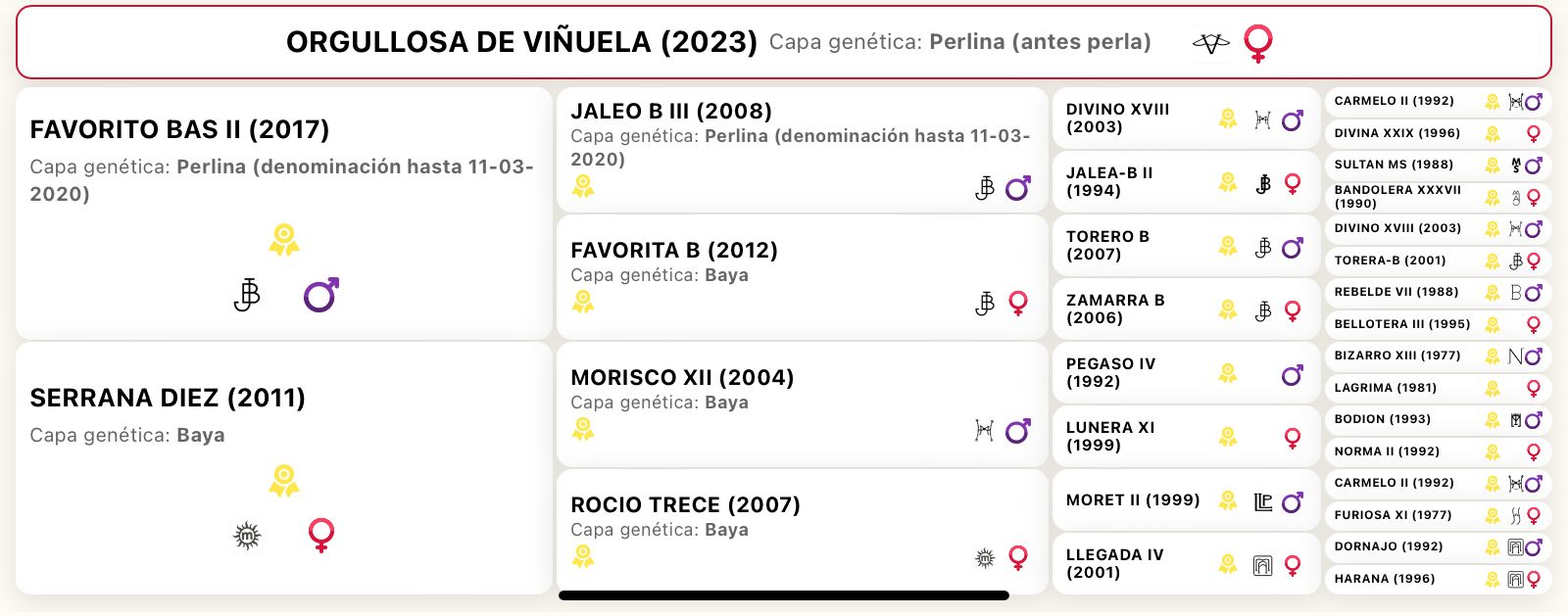The width and height of the screenshot is (1568, 616).
Task: Click the male symbol in JALEO B III card
Action: pyautogui.click(x=1018, y=188)
